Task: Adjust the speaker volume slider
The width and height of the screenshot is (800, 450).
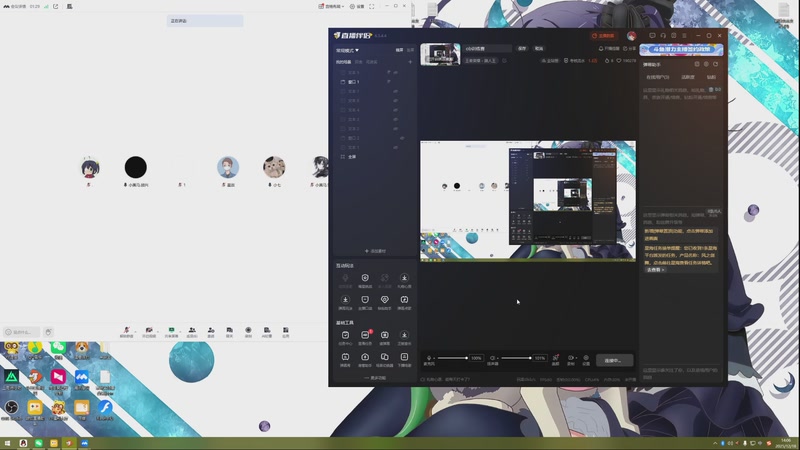Action: pyautogui.click(x=516, y=358)
